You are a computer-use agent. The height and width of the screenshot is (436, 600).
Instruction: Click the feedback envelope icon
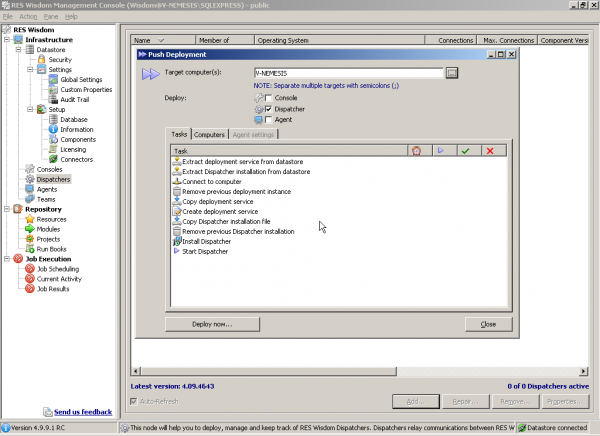[48, 412]
